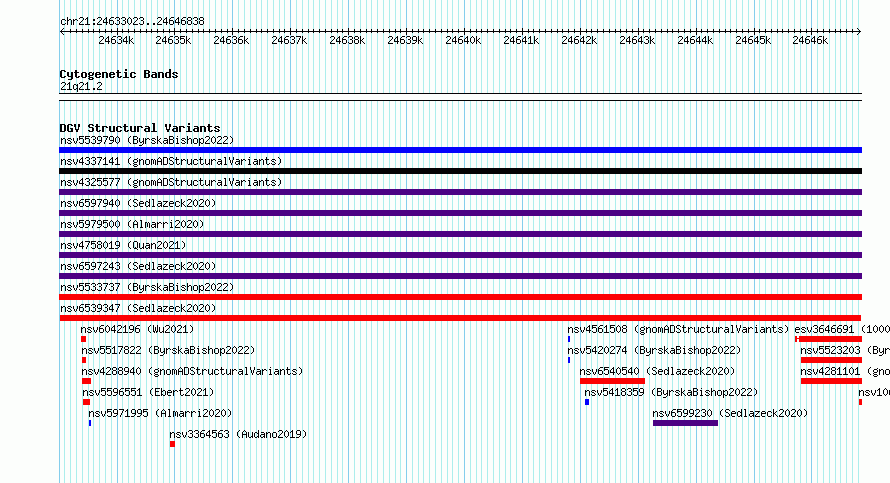This screenshot has width=890, height=483.
Task: Select the black nsv4337141 variant bar
Action: [460, 171]
